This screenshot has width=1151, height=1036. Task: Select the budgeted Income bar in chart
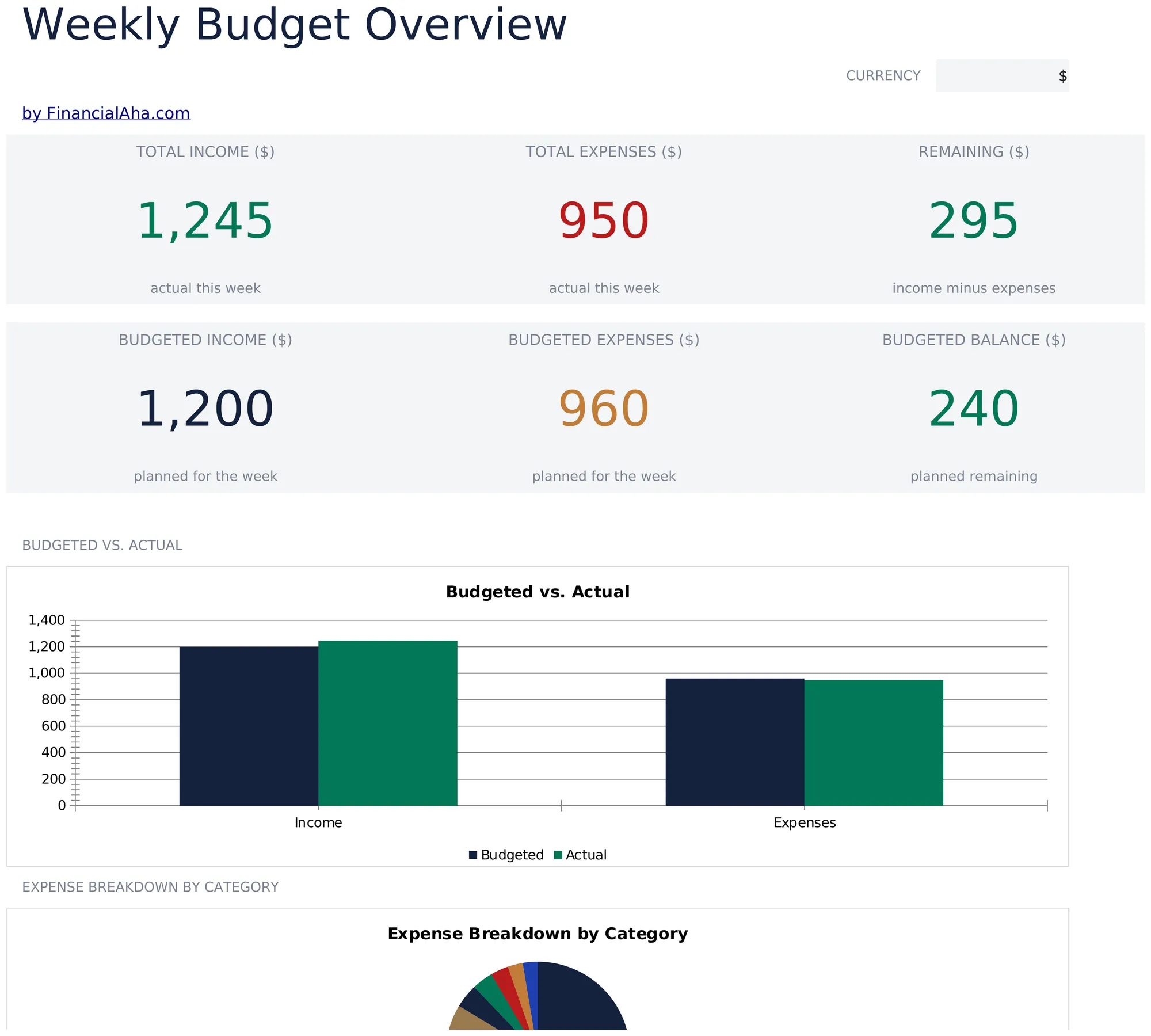click(249, 726)
